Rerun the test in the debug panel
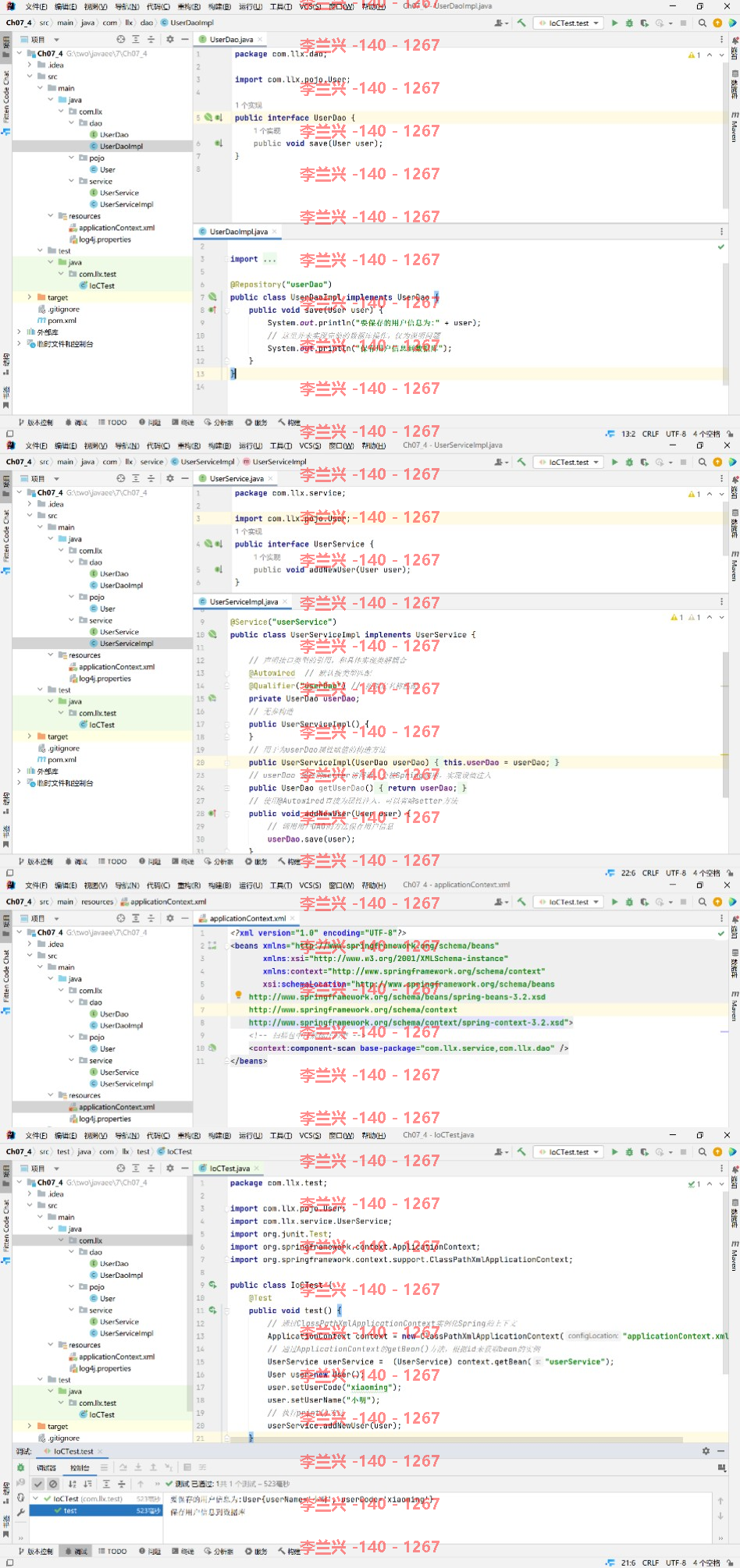740x1568 pixels. point(21,1467)
